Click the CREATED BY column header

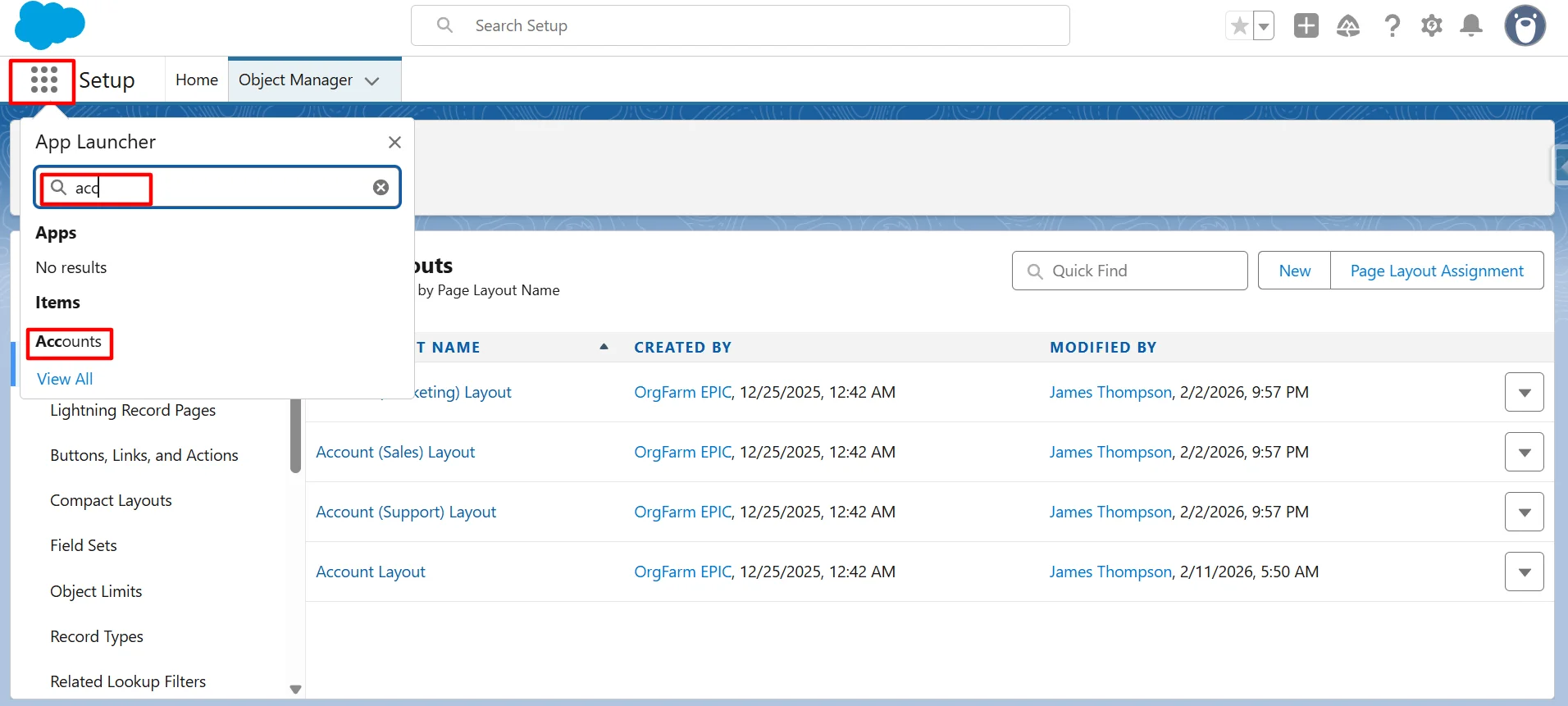682,348
